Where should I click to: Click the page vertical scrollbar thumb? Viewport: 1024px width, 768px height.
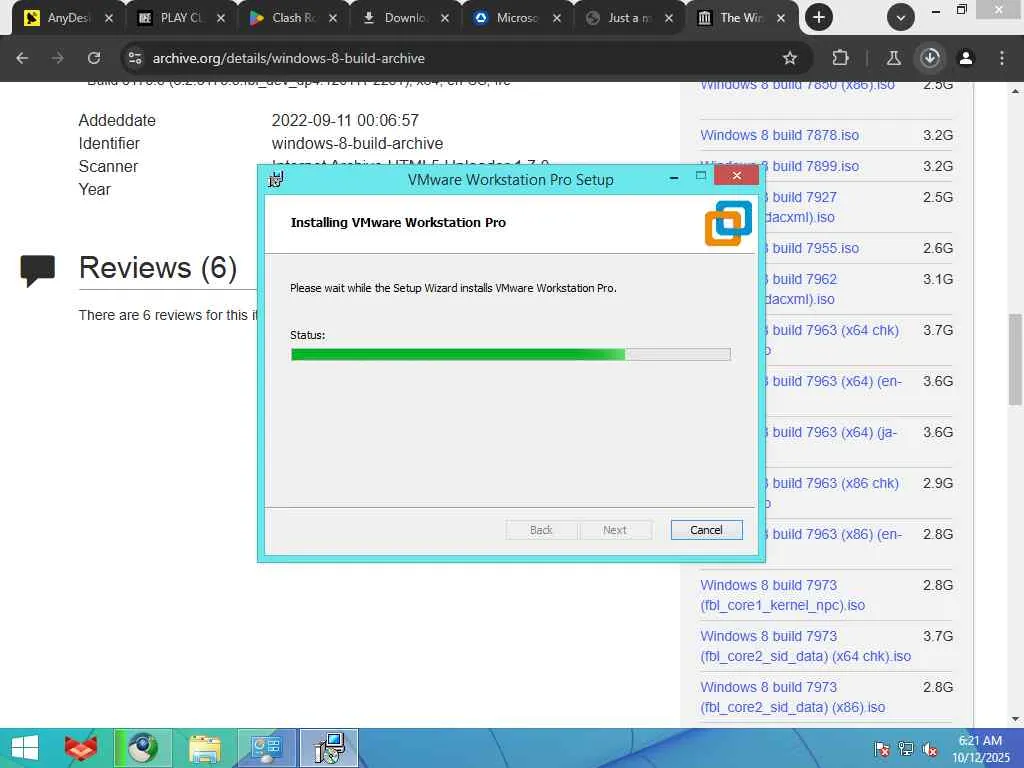[x=1016, y=360]
